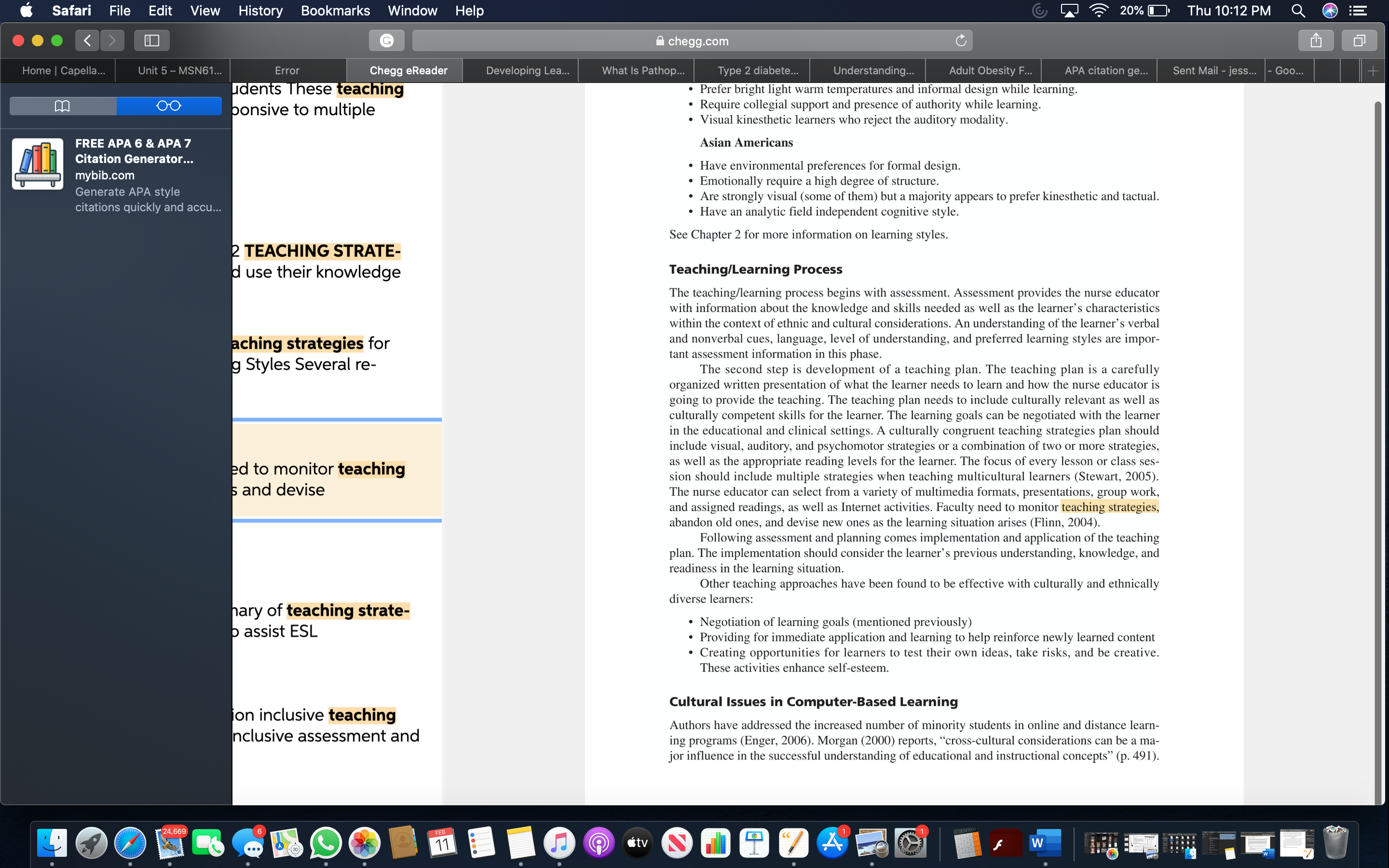Screen dimensions: 1389x868
Task: Open Notification Center list icon
Action: [1358, 10]
